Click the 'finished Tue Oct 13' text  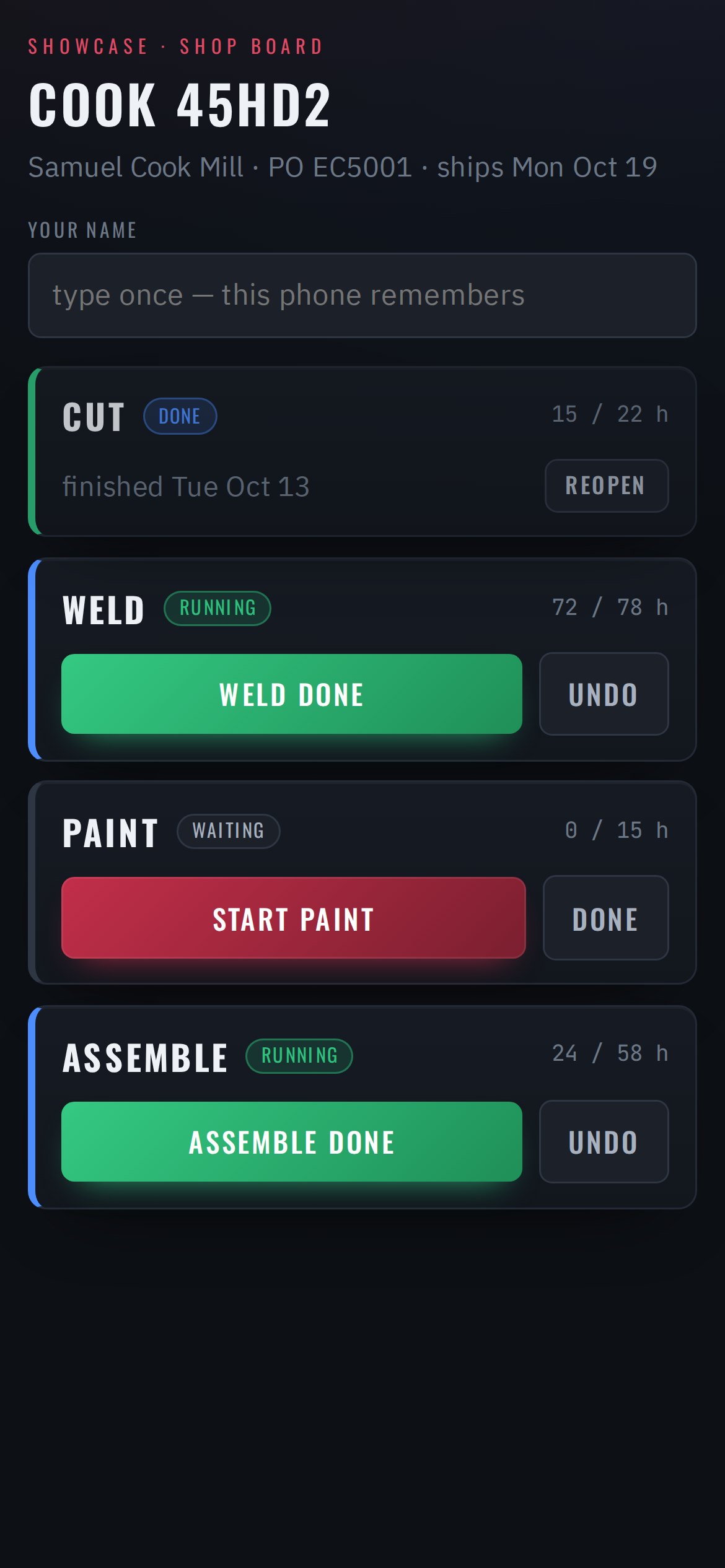click(186, 487)
